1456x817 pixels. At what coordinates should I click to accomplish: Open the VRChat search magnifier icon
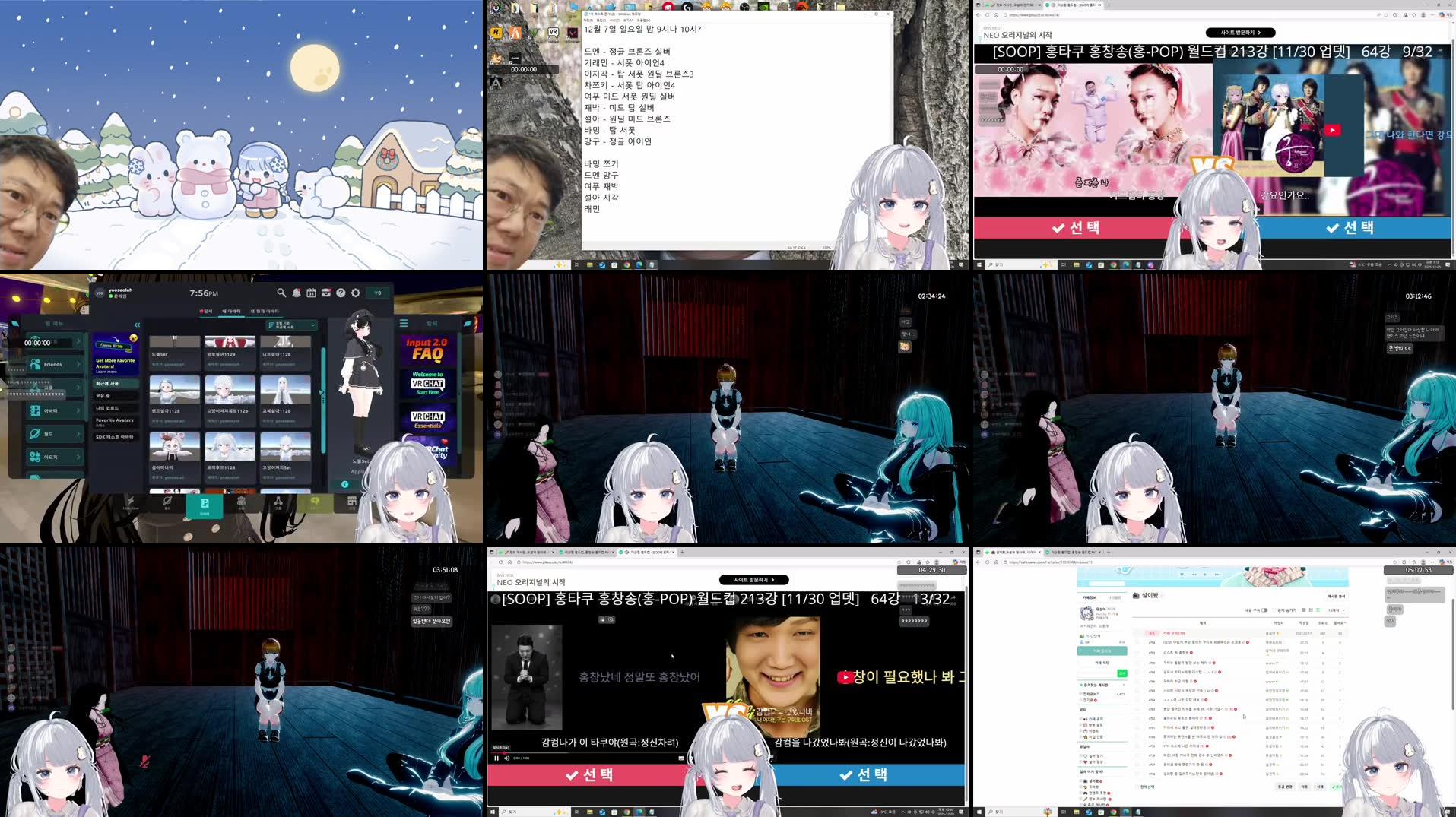pyautogui.click(x=281, y=293)
